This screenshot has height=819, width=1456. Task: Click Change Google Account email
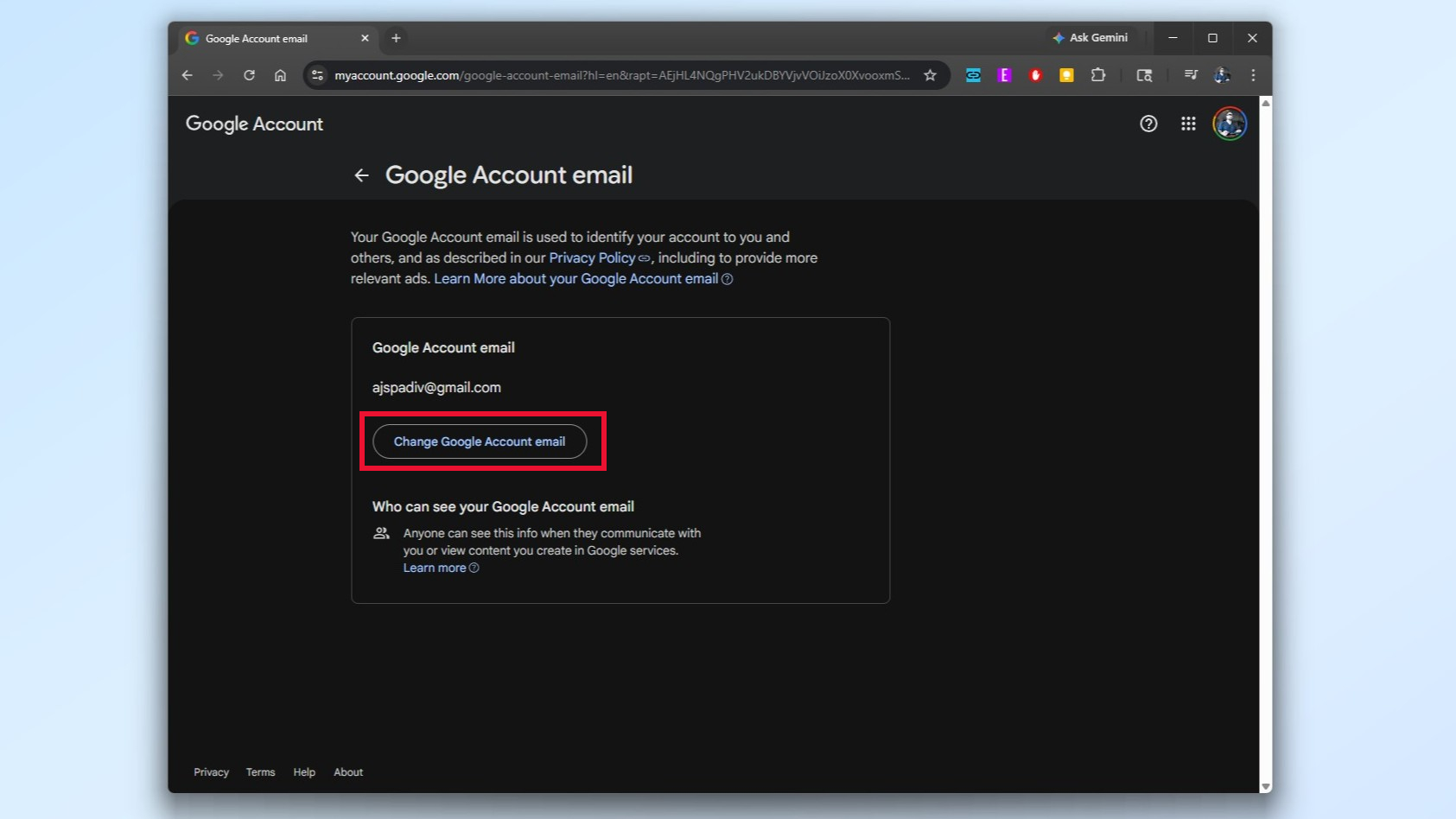(480, 441)
